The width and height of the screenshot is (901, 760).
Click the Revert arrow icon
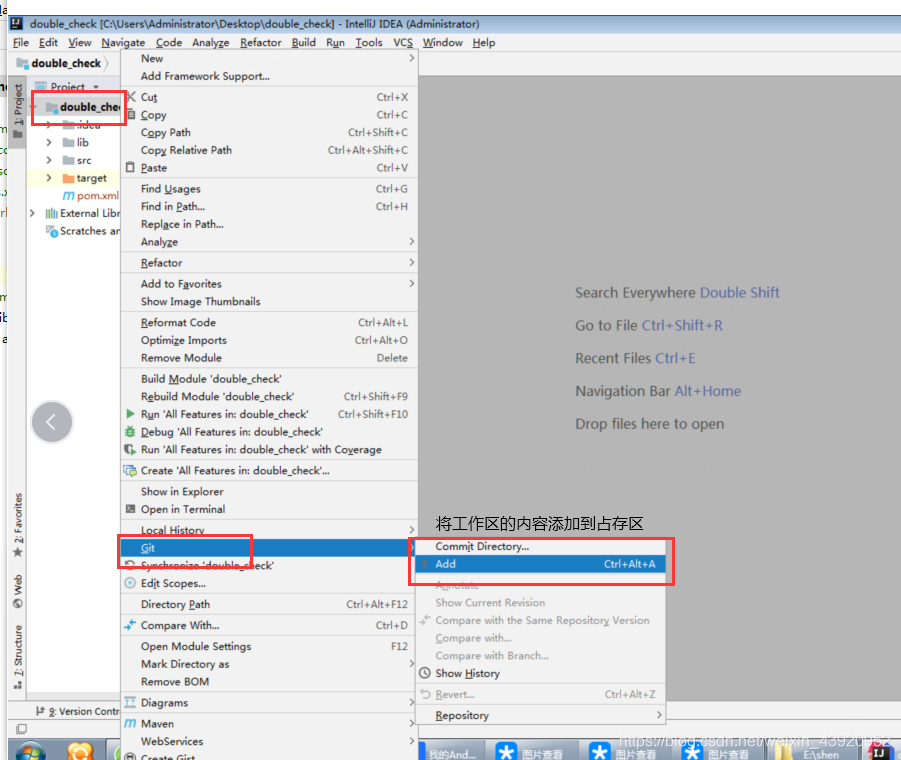(425, 694)
